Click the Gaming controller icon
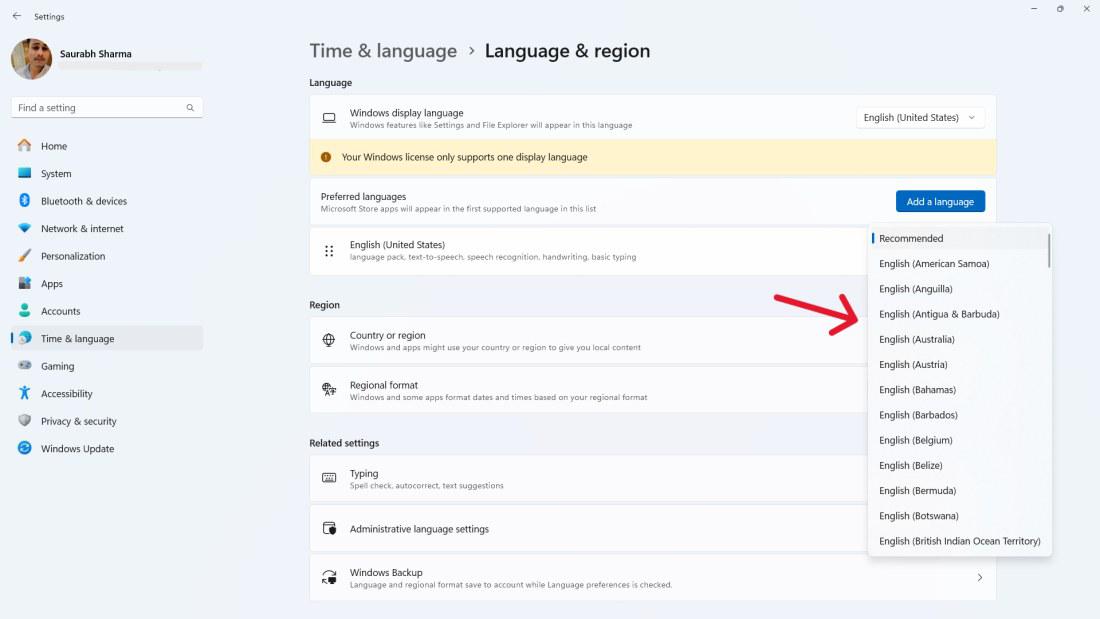1100x619 pixels. 25,366
